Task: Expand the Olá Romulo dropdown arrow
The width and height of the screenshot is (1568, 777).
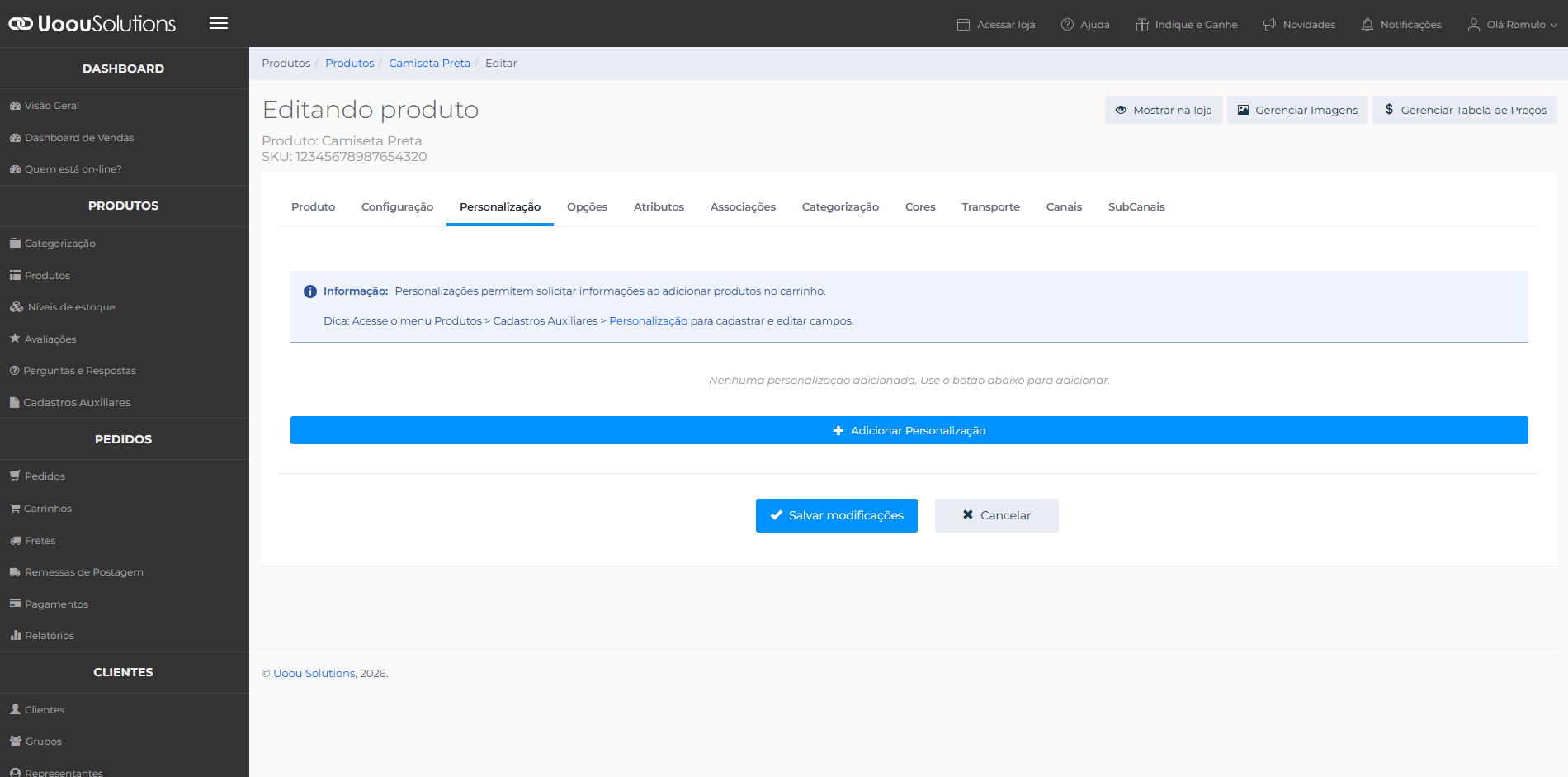Action: point(1554,25)
